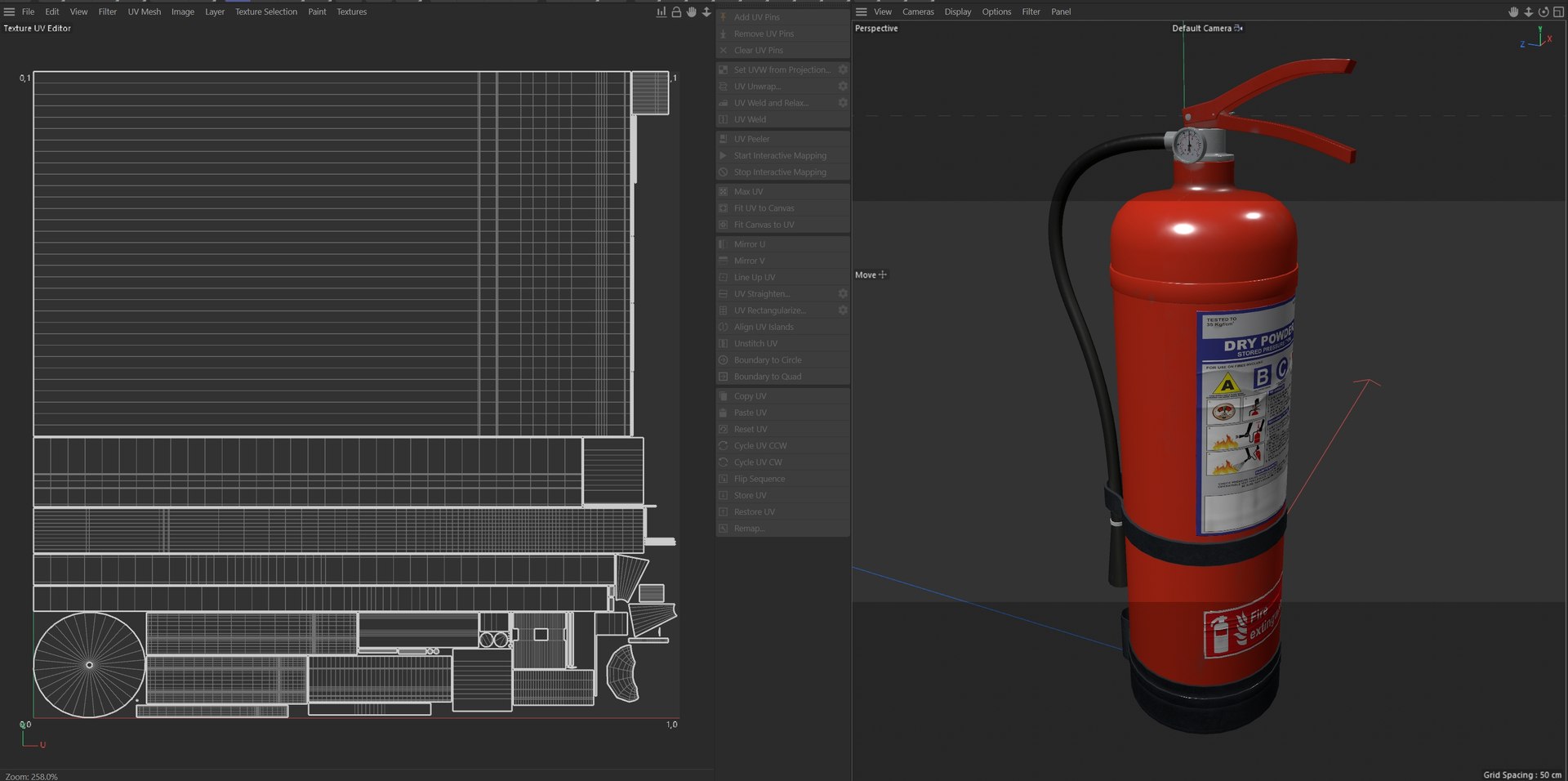Open the File menu
This screenshot has height=781, width=1568.
click(x=29, y=11)
